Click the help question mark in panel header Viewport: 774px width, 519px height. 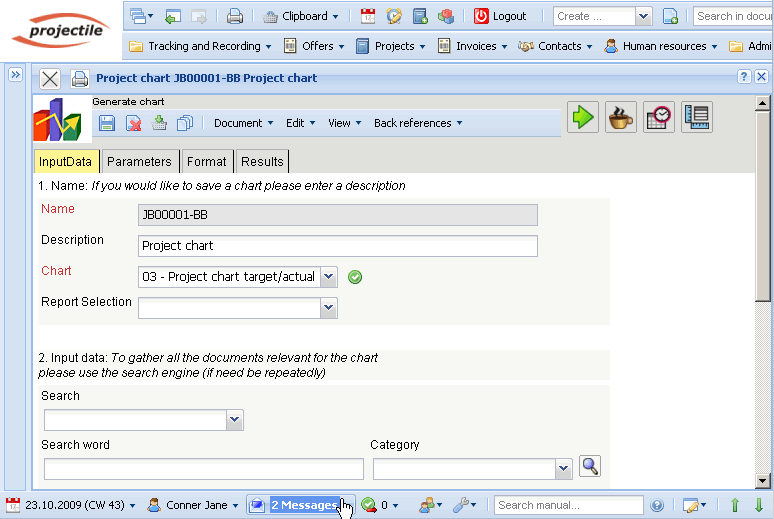point(744,77)
